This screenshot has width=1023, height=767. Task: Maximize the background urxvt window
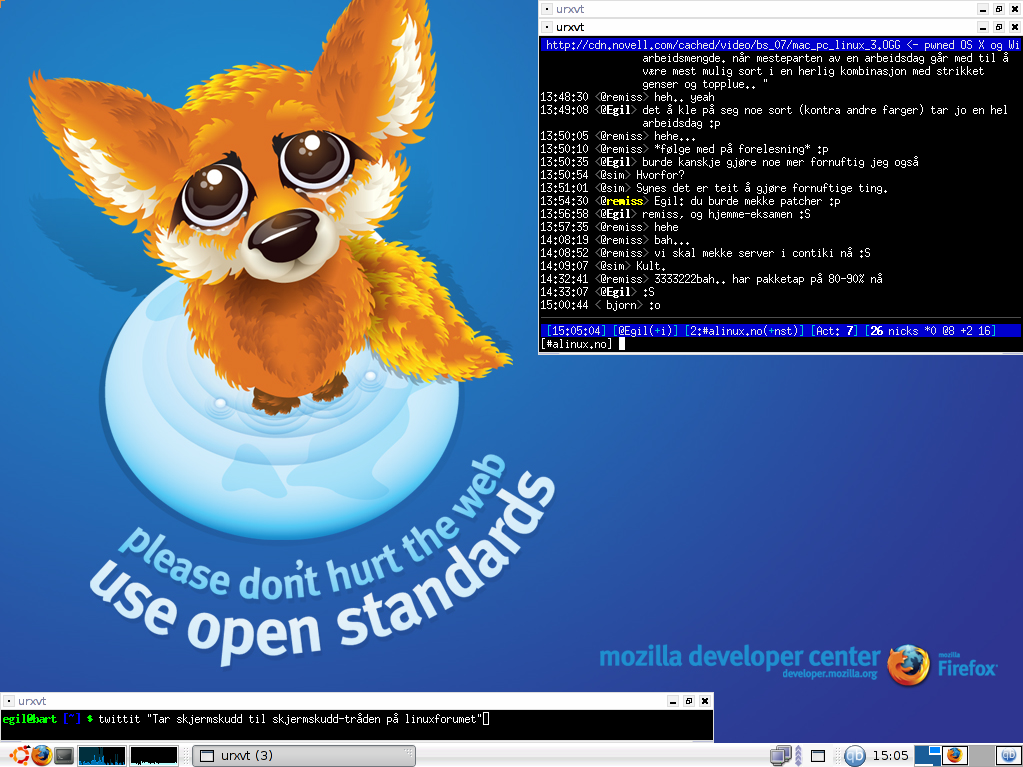tap(999, 9)
